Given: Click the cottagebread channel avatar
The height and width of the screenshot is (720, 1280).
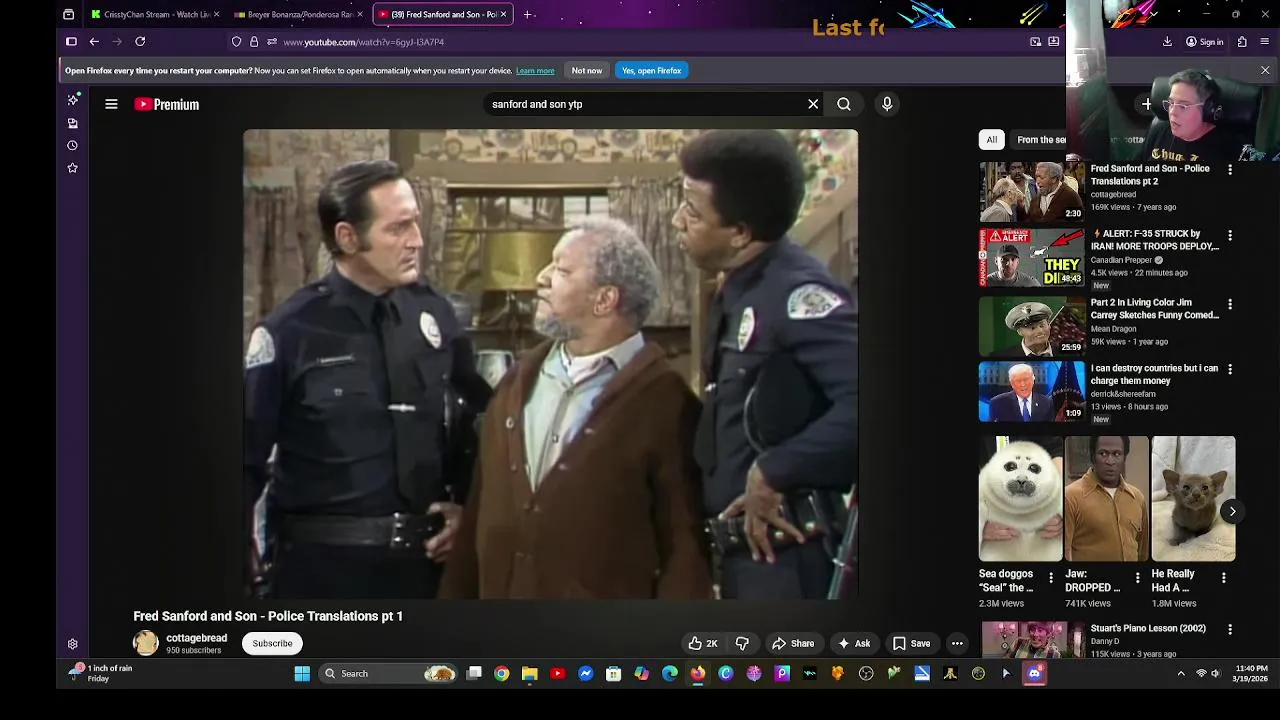Looking at the screenshot, I should pyautogui.click(x=146, y=643).
